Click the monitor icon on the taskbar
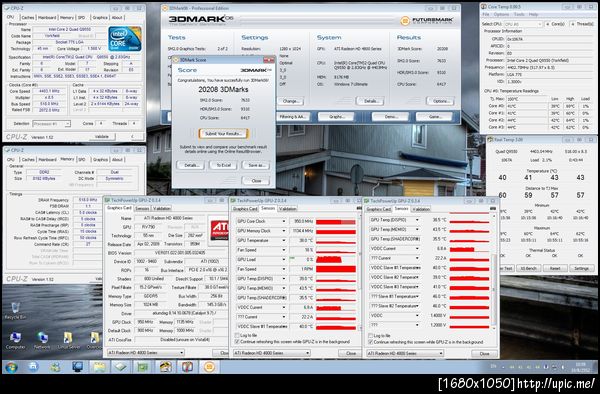The image size is (600, 394). click(x=78, y=367)
